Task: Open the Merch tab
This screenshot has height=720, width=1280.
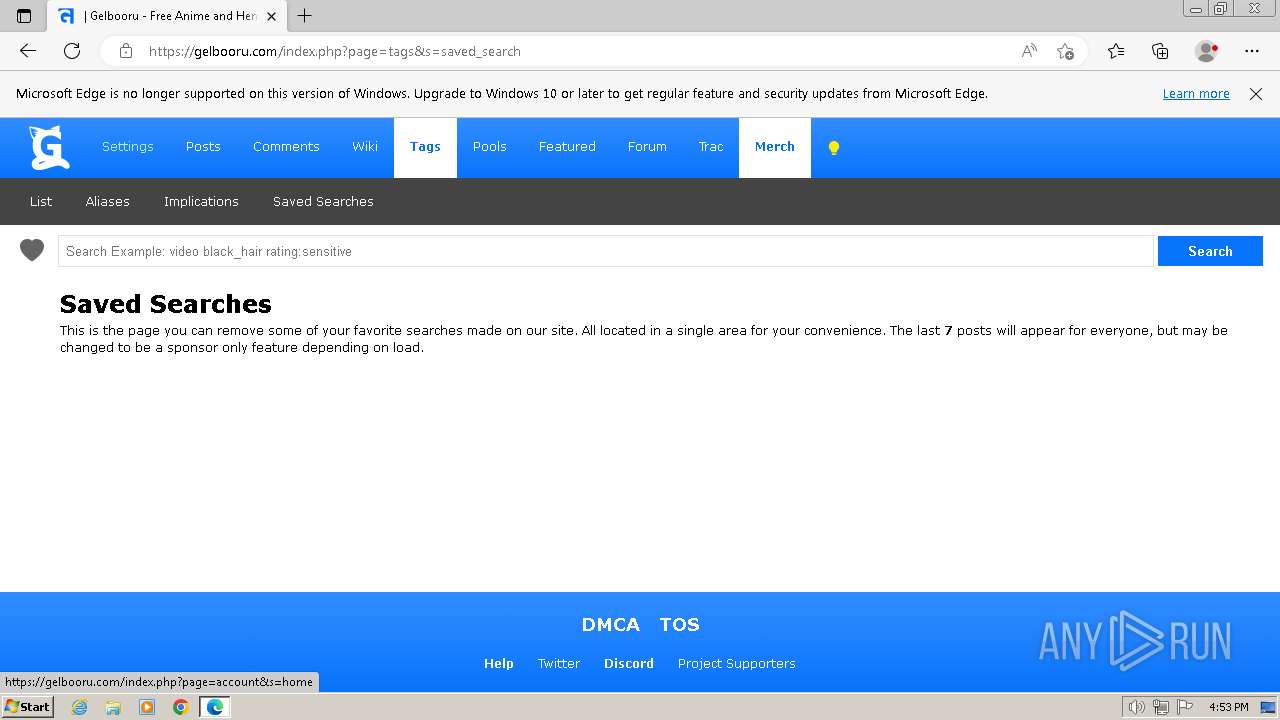Action: pyautogui.click(x=775, y=147)
